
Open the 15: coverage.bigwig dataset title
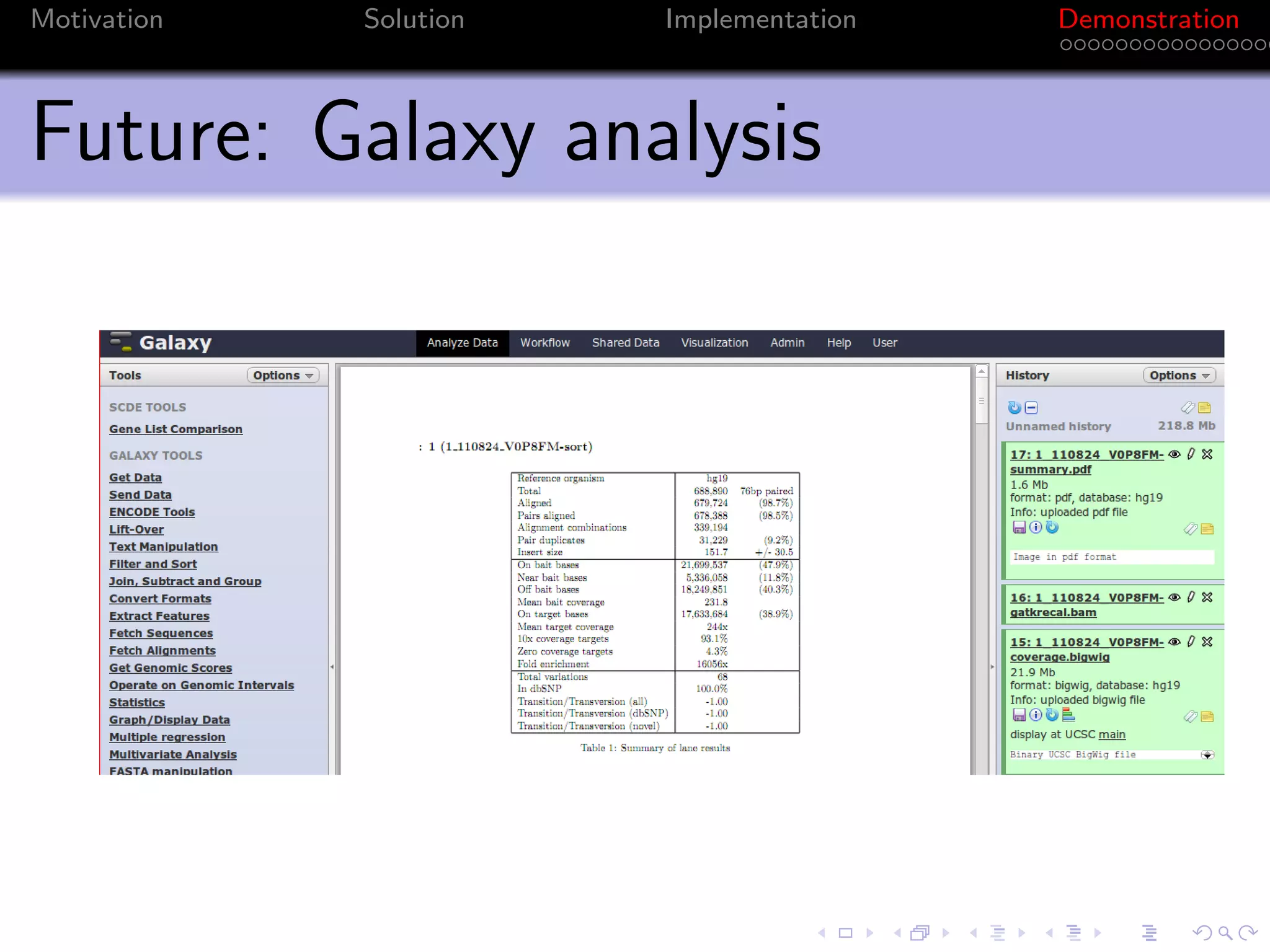tap(1086, 650)
